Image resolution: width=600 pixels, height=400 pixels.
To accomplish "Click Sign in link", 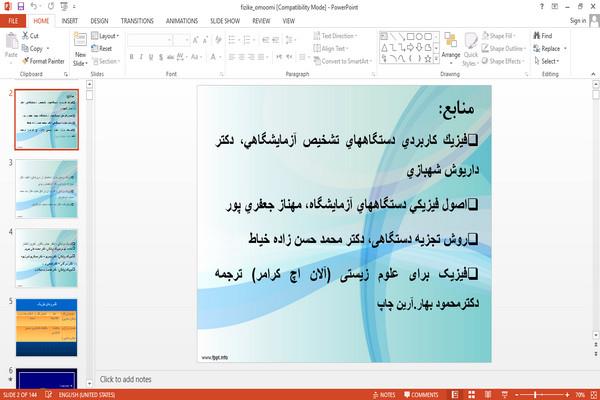I will pyautogui.click(x=578, y=21).
